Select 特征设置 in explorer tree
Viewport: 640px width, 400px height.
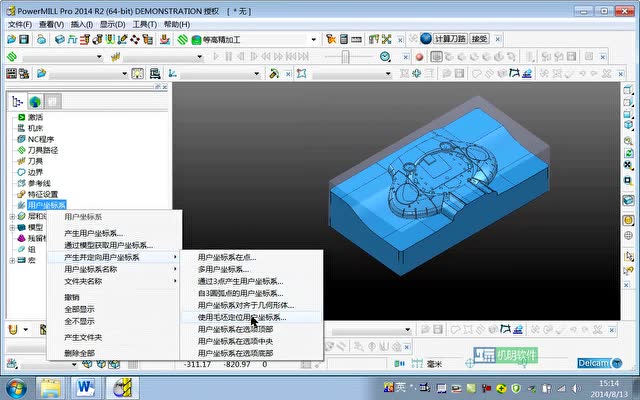coord(43,194)
